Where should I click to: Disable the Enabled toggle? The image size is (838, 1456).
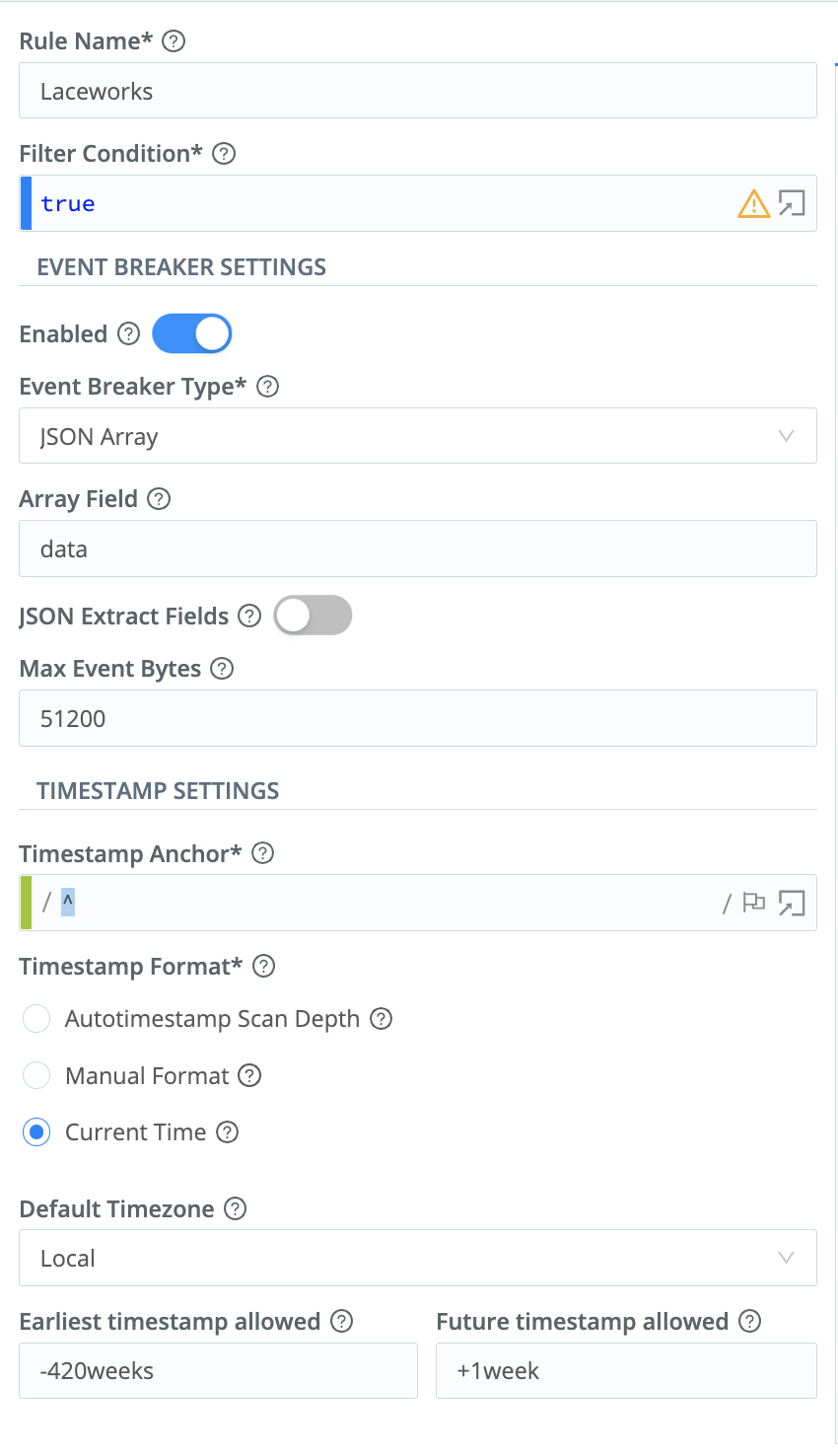click(x=191, y=333)
